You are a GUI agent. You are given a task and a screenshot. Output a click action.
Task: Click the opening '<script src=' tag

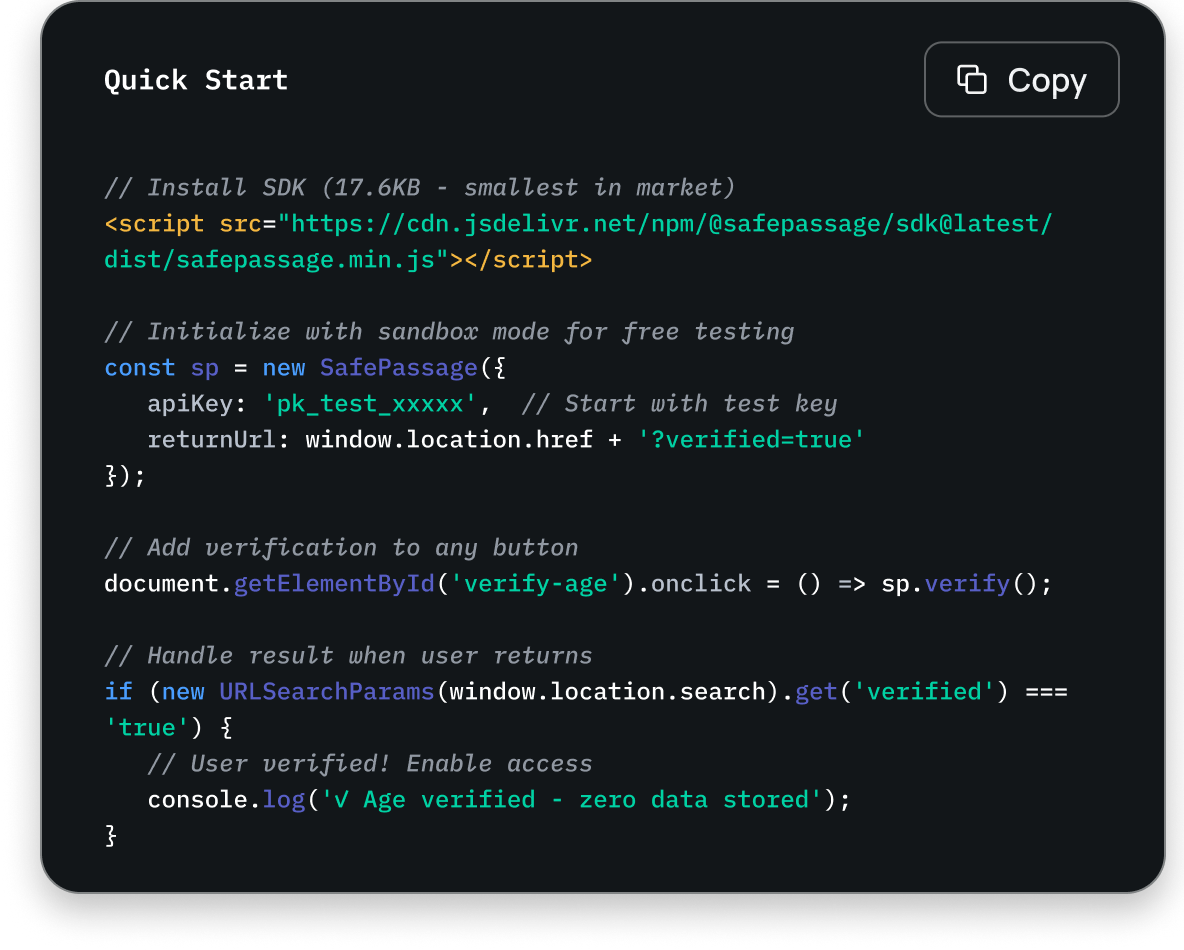pos(190,224)
